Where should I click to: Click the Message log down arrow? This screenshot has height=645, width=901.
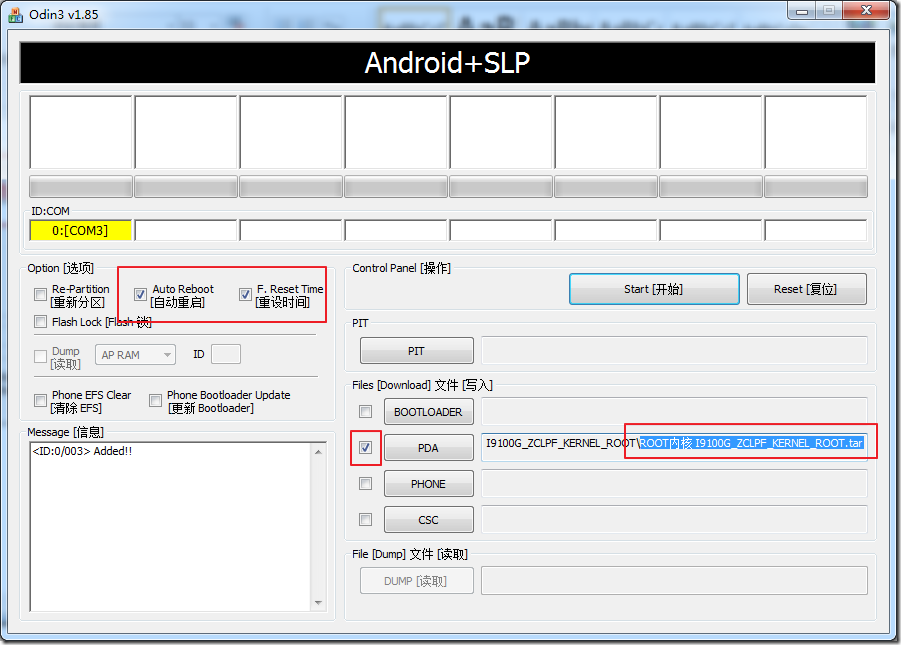tap(318, 602)
